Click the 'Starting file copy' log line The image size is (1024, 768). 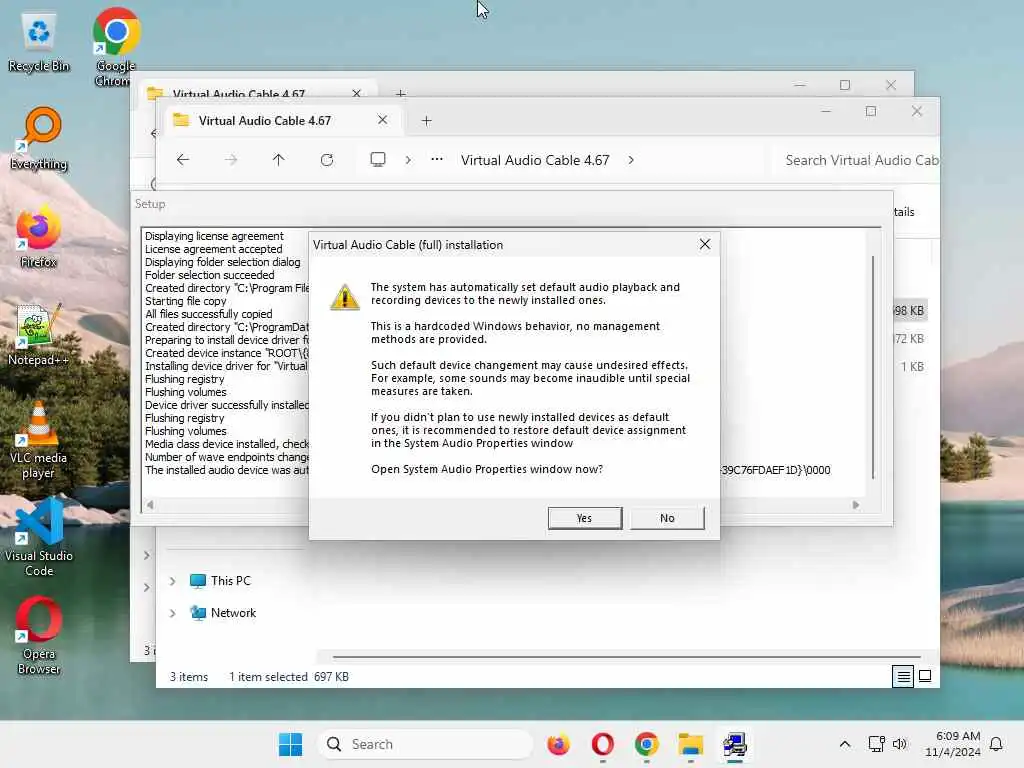(x=185, y=301)
